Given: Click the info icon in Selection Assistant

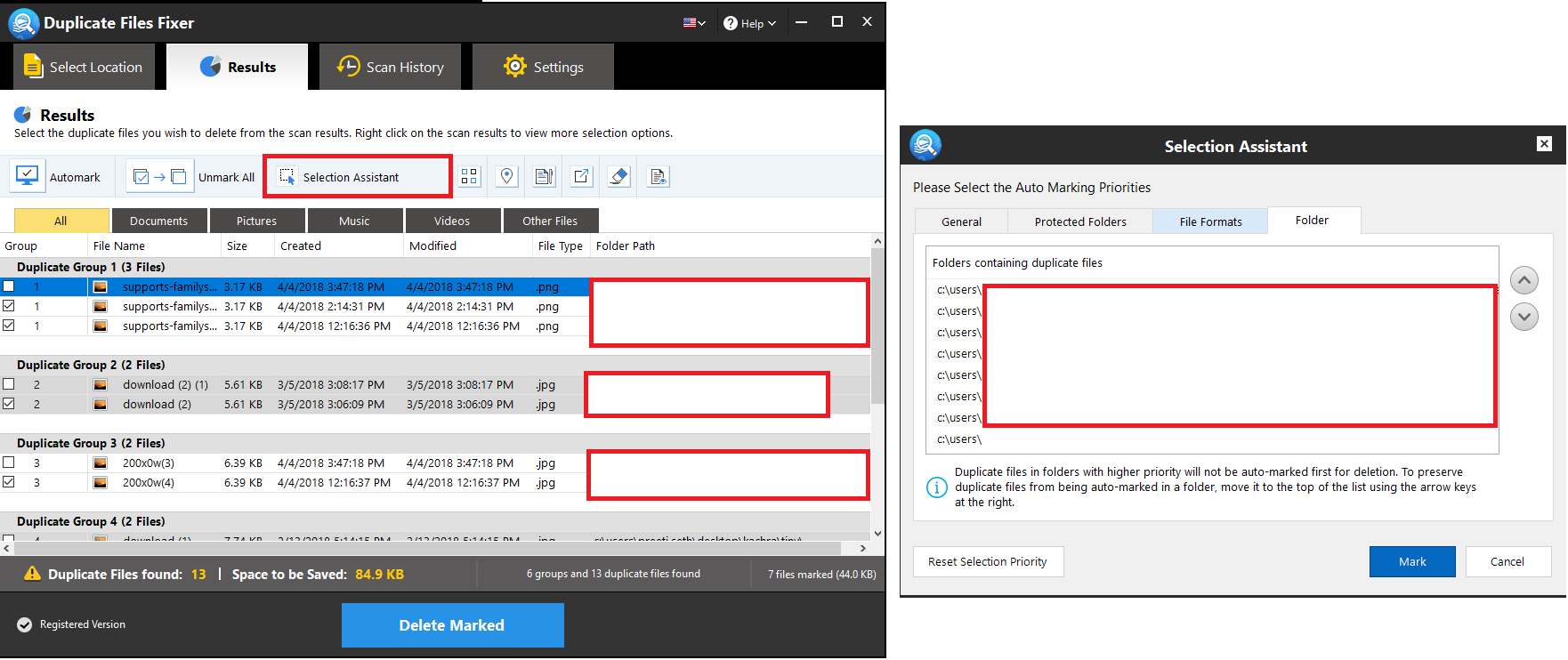Looking at the screenshot, I should (937, 487).
